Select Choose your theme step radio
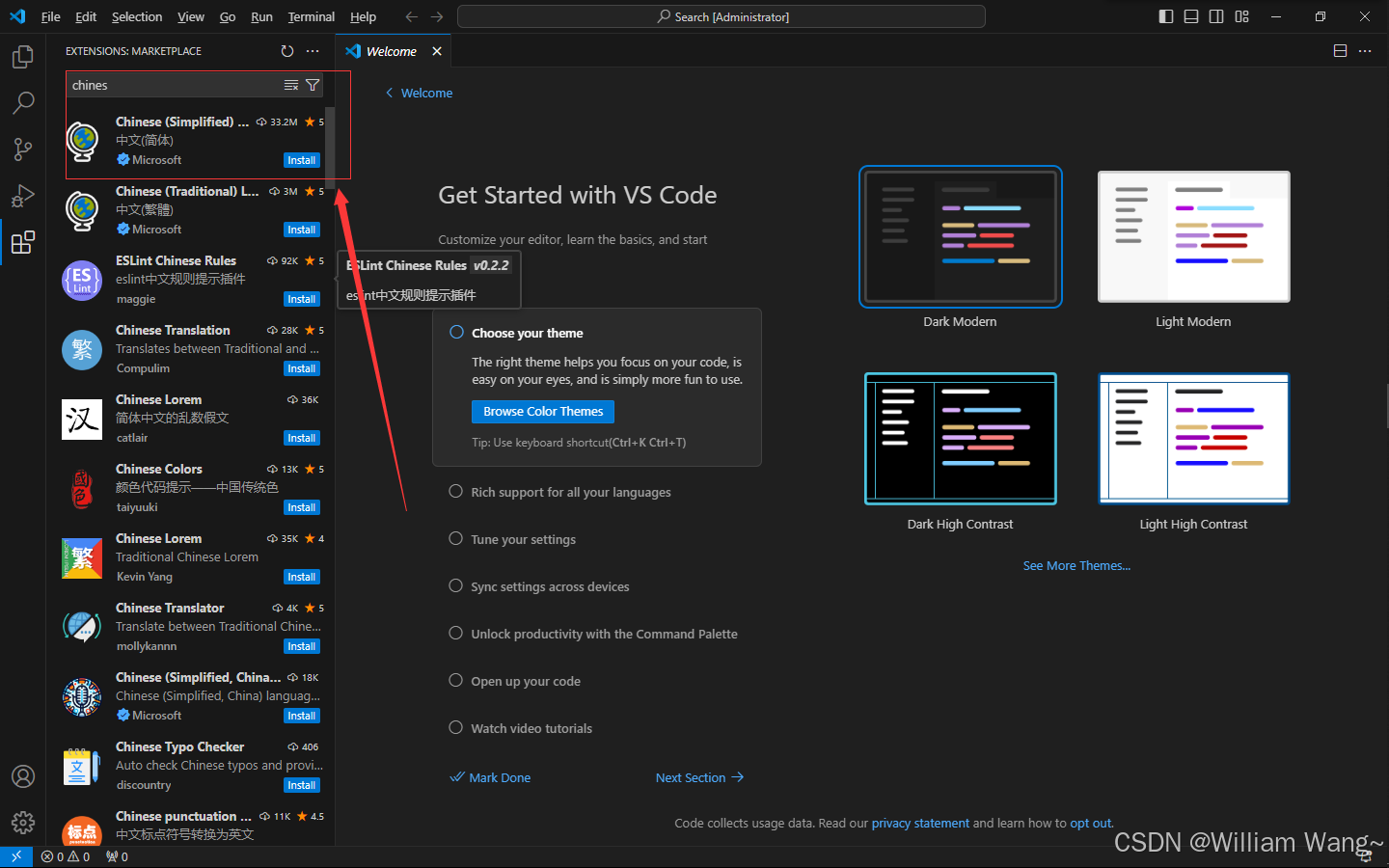1389x868 pixels. point(456,332)
